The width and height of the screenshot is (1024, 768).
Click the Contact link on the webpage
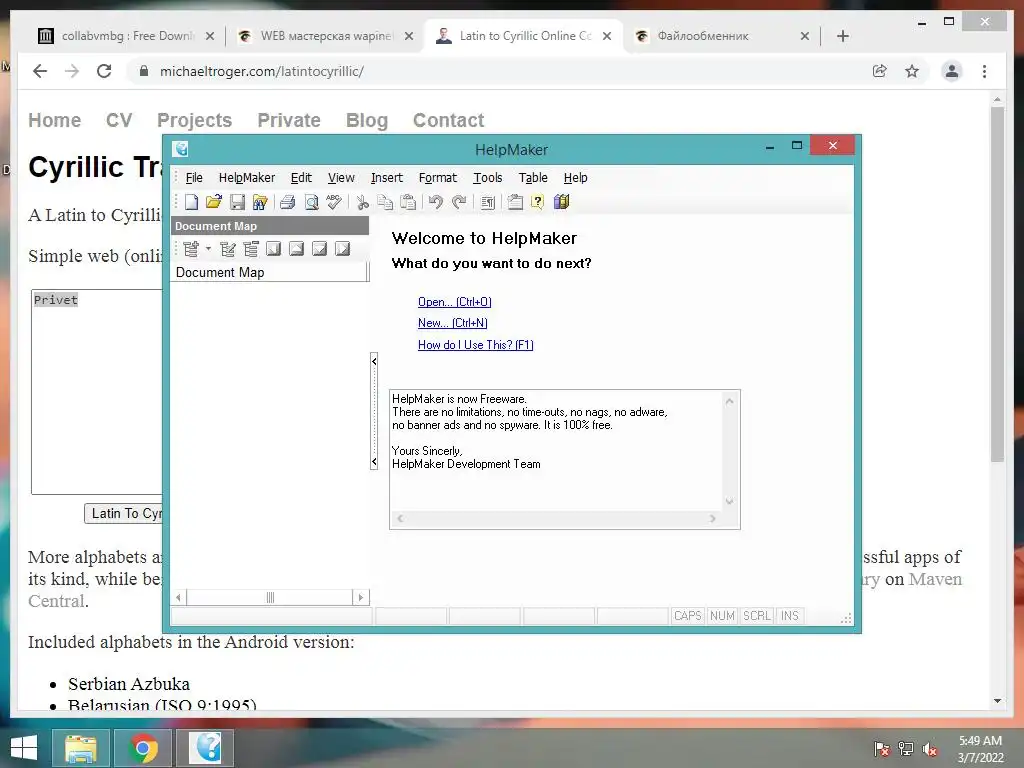449,120
